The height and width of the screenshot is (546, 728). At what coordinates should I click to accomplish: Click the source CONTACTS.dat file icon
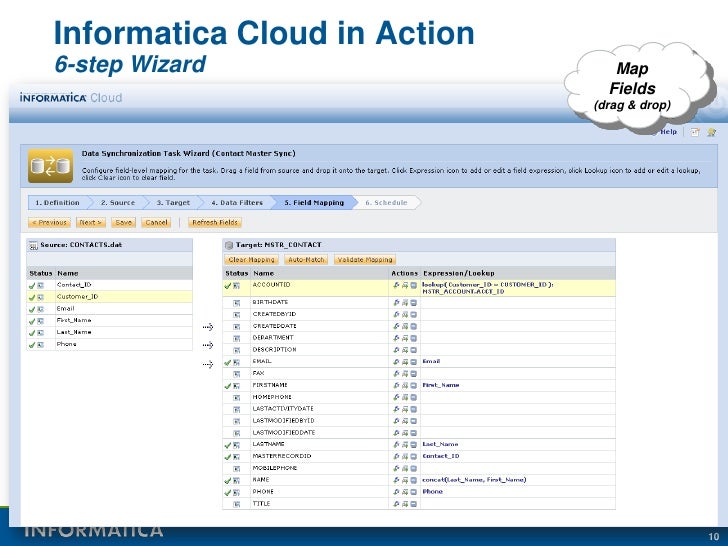tap(33, 245)
